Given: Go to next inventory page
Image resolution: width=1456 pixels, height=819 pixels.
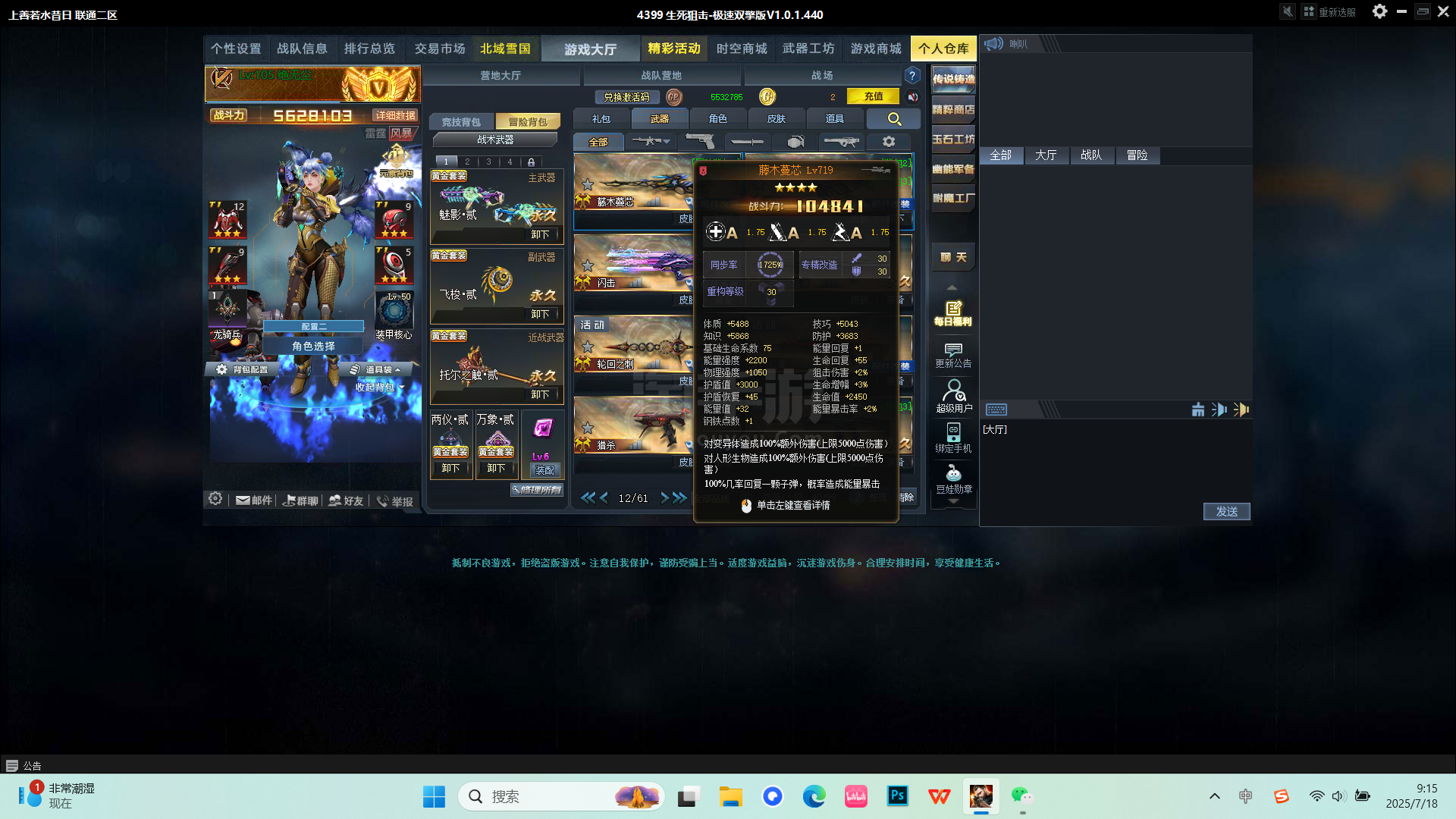Looking at the screenshot, I should coord(665,498).
